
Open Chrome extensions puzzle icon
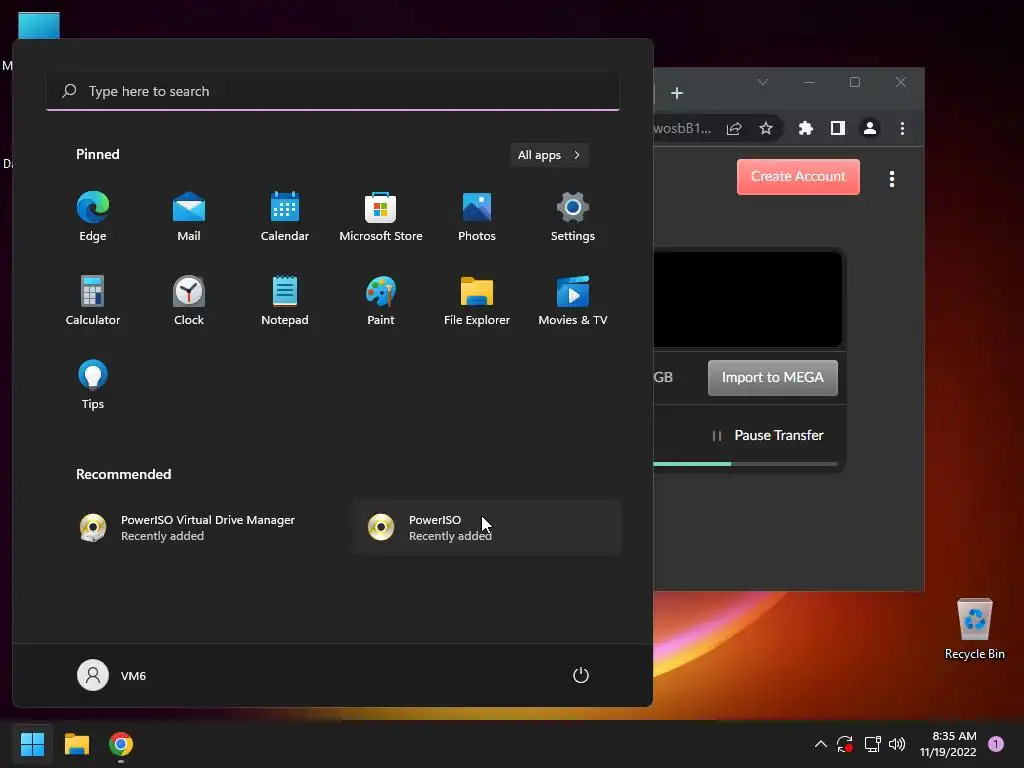pos(806,129)
